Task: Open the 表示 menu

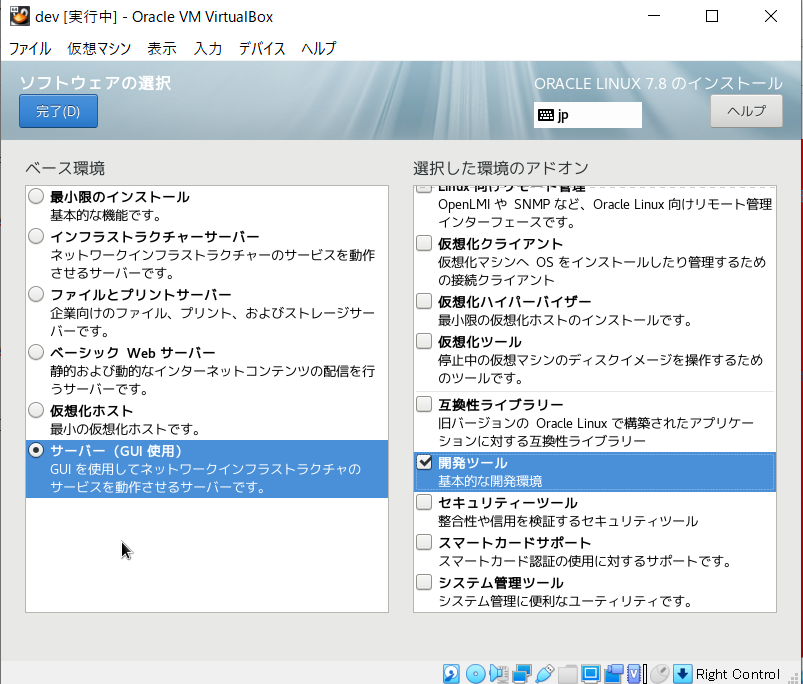Action: coord(162,49)
